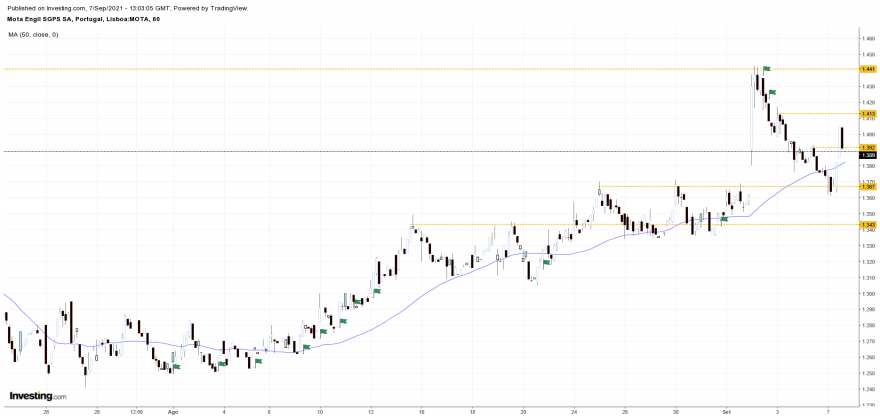The height and width of the screenshot is (418, 880).
Task: Click the Ago month label on time axis
Action: pyautogui.click(x=173, y=411)
